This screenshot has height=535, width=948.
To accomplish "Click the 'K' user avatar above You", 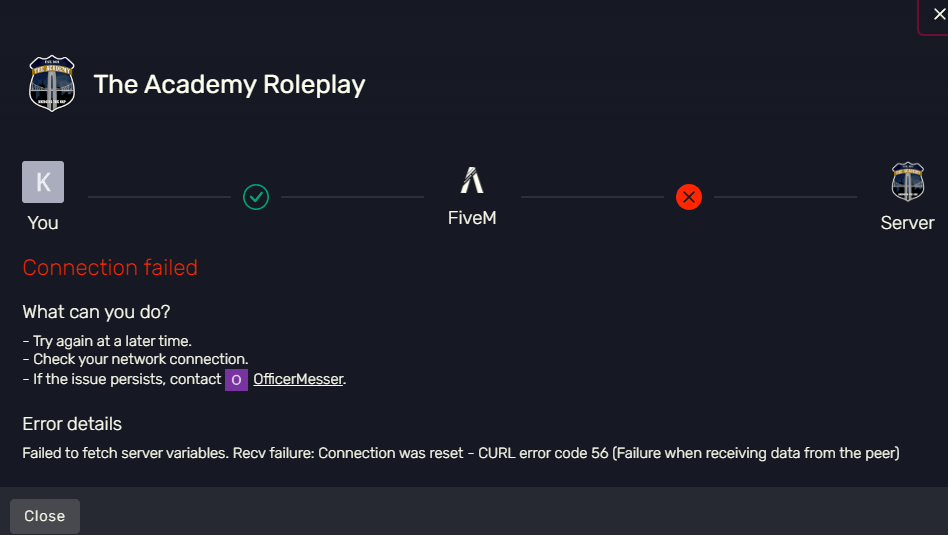I will pyautogui.click(x=43, y=182).
